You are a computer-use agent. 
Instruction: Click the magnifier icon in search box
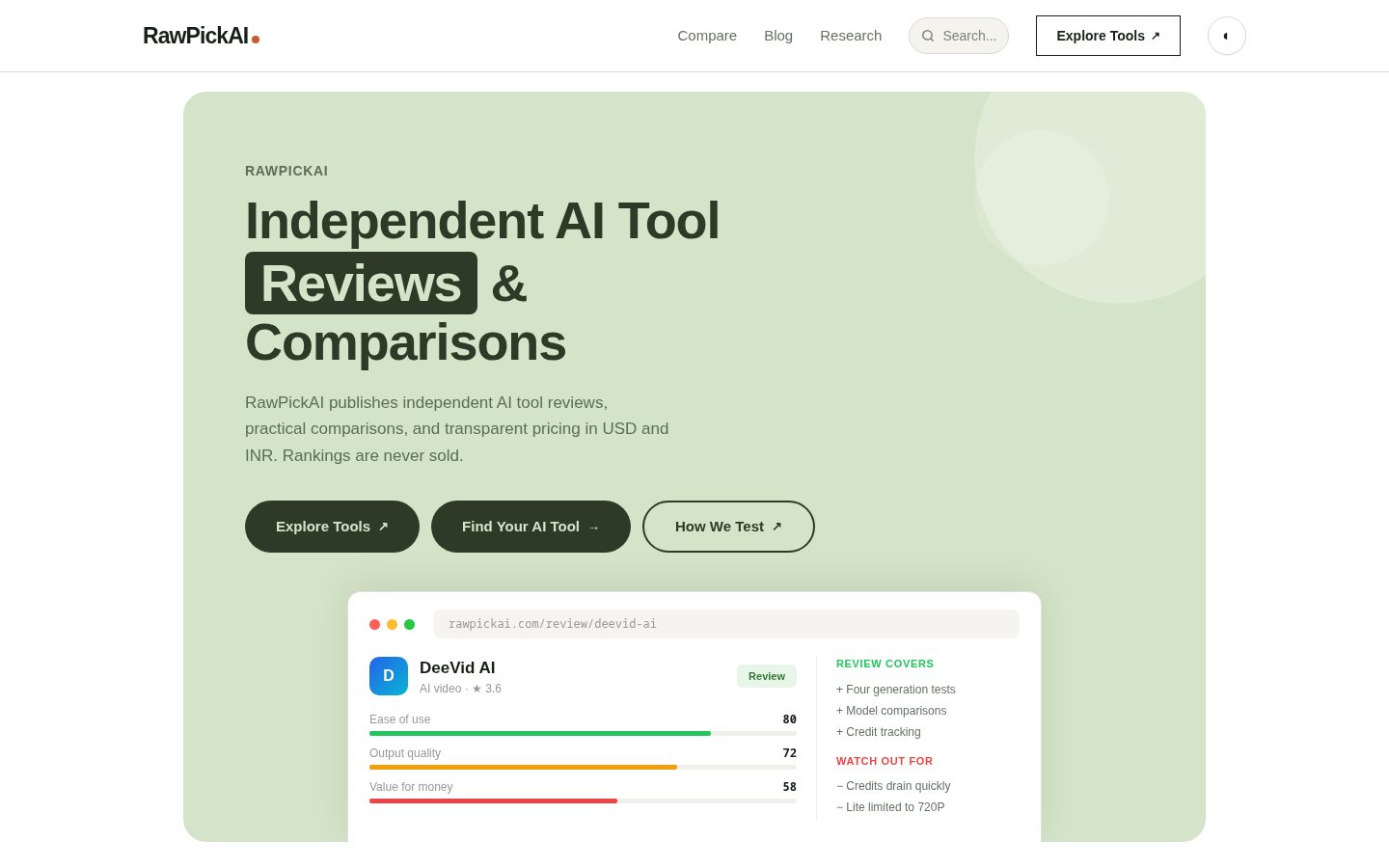[x=928, y=36]
